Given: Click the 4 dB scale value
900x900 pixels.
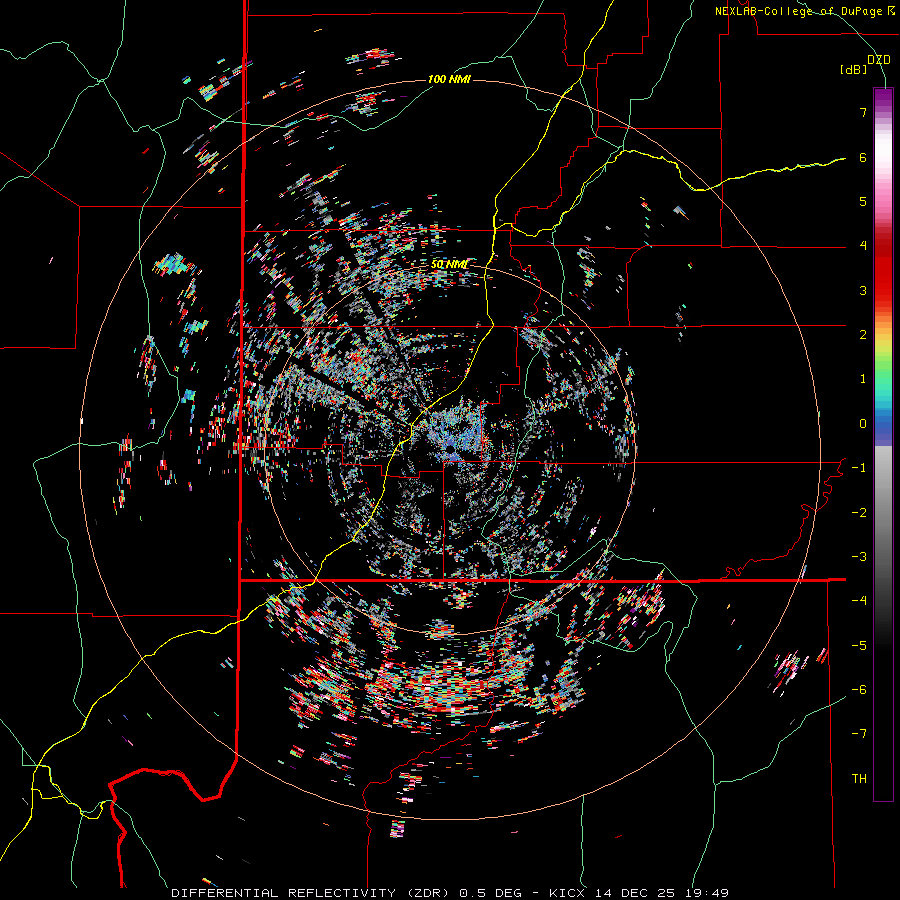Looking at the screenshot, I should 863,246.
